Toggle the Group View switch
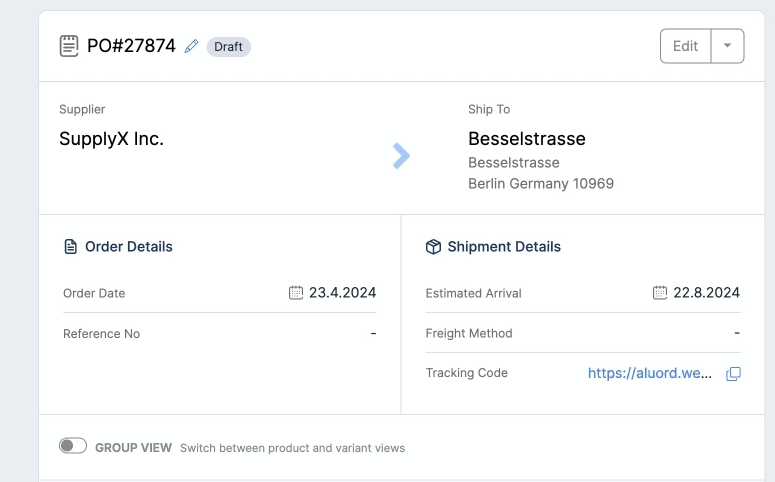This screenshot has width=775, height=482. [73, 446]
